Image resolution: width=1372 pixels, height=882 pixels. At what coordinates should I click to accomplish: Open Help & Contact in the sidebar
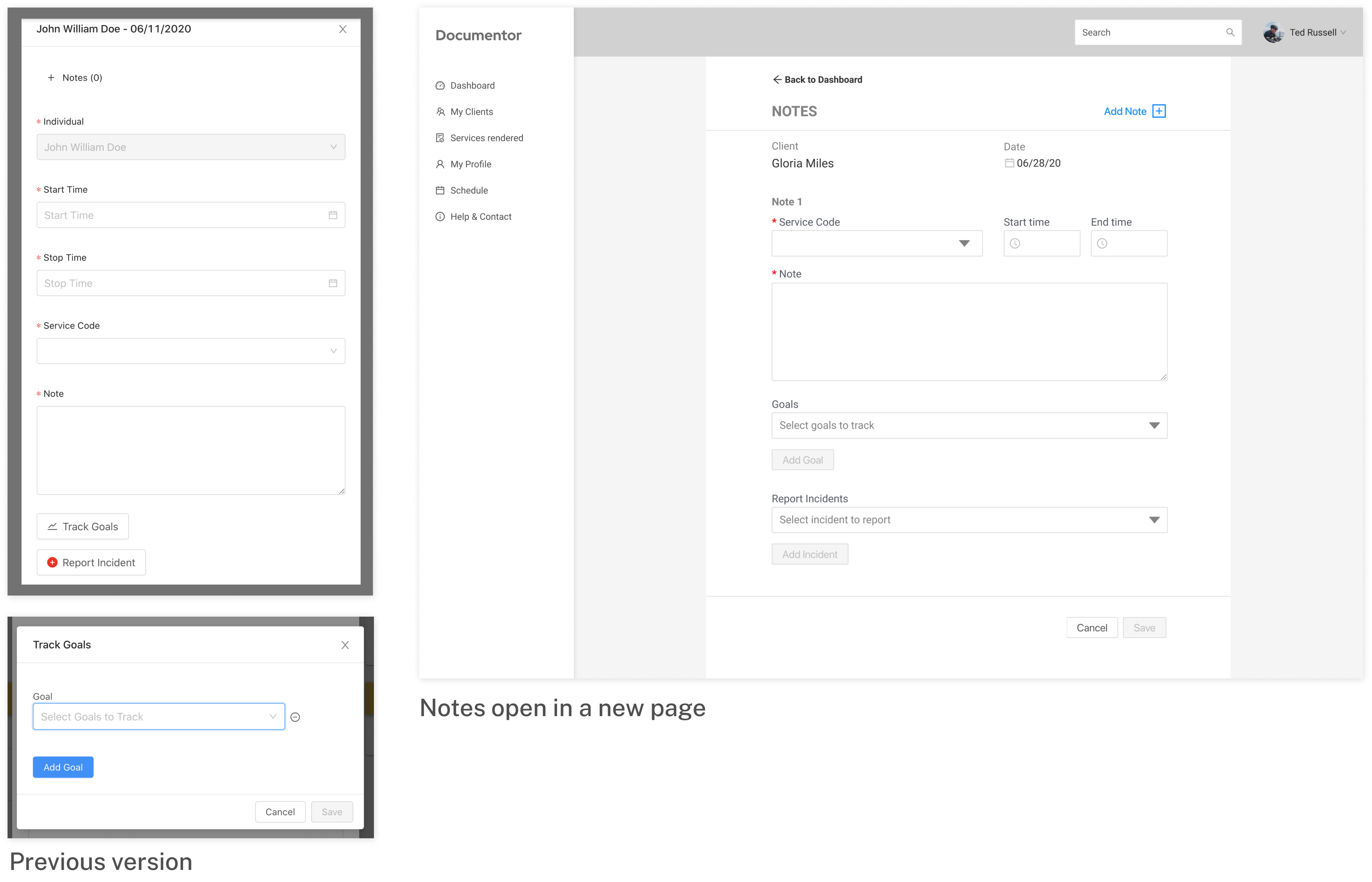[481, 216]
